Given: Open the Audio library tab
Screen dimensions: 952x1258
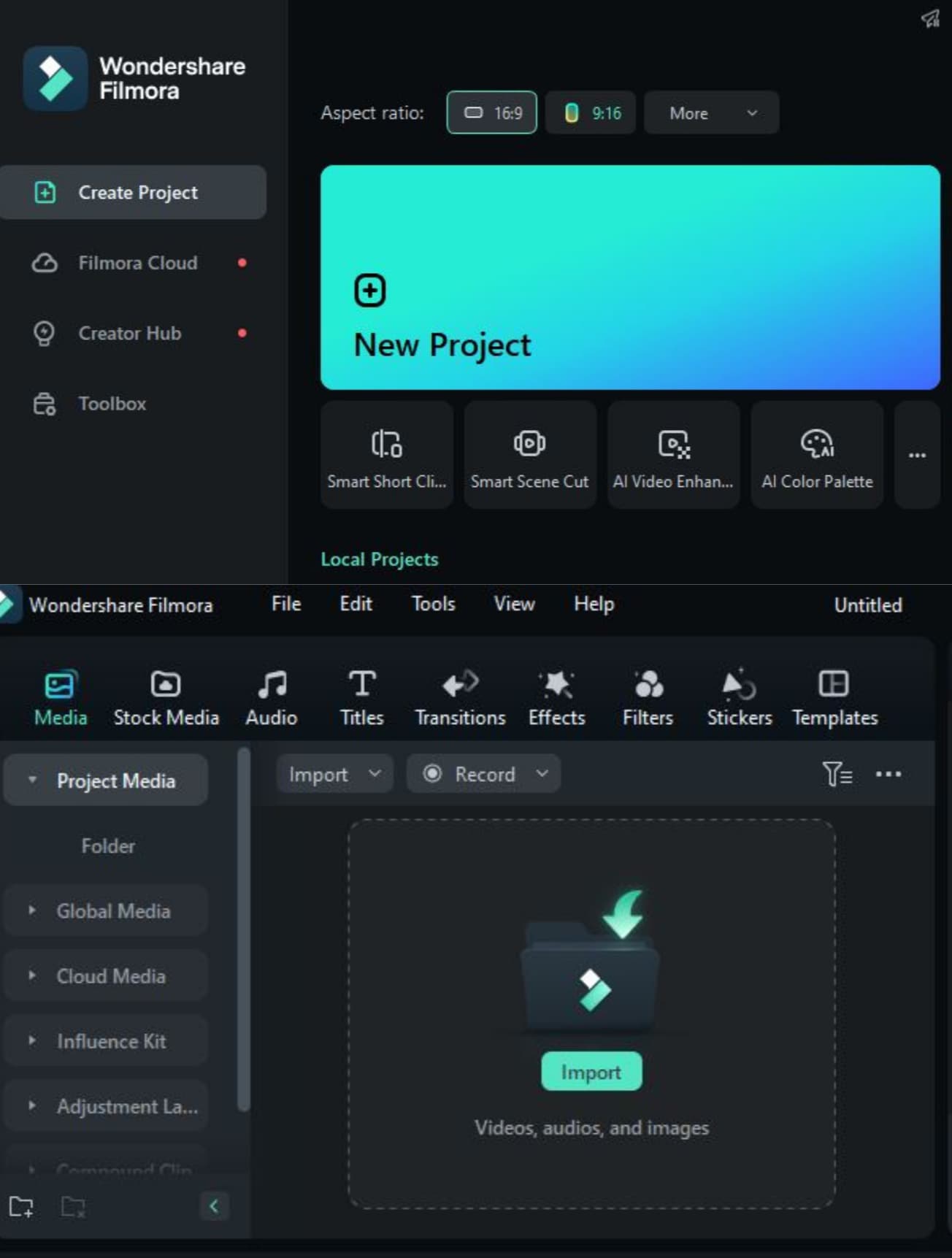Looking at the screenshot, I should tap(272, 698).
